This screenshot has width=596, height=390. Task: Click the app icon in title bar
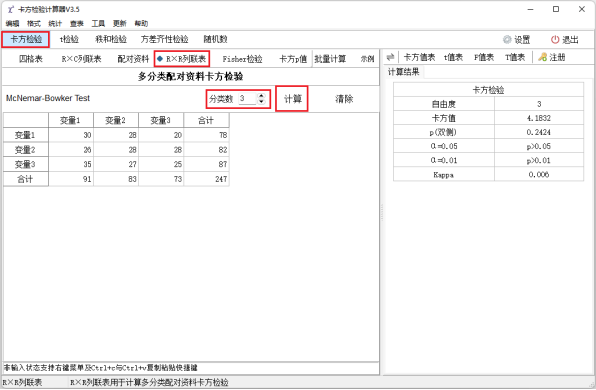tap(10, 9)
